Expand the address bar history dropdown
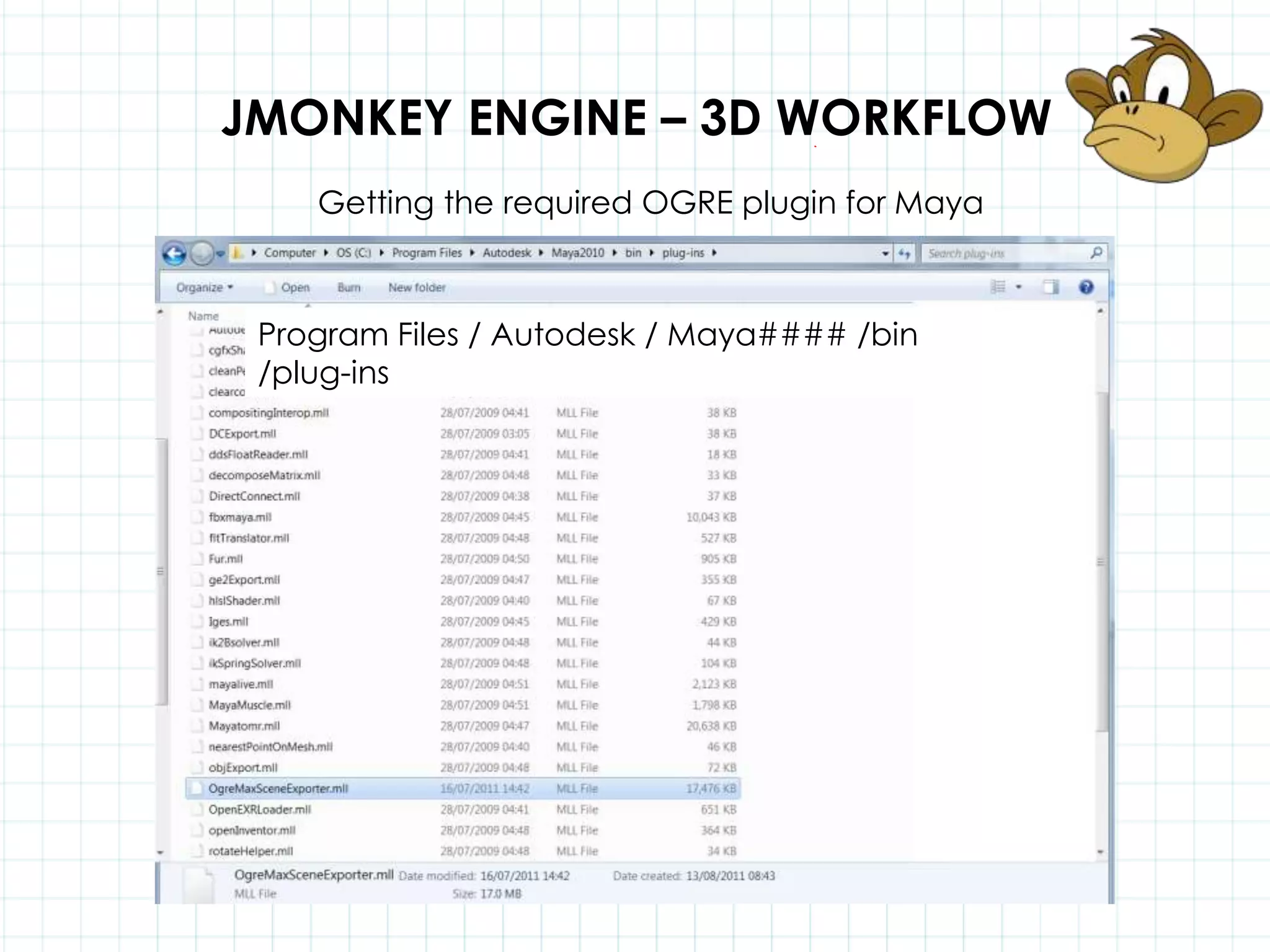The image size is (1270, 952). tap(885, 253)
